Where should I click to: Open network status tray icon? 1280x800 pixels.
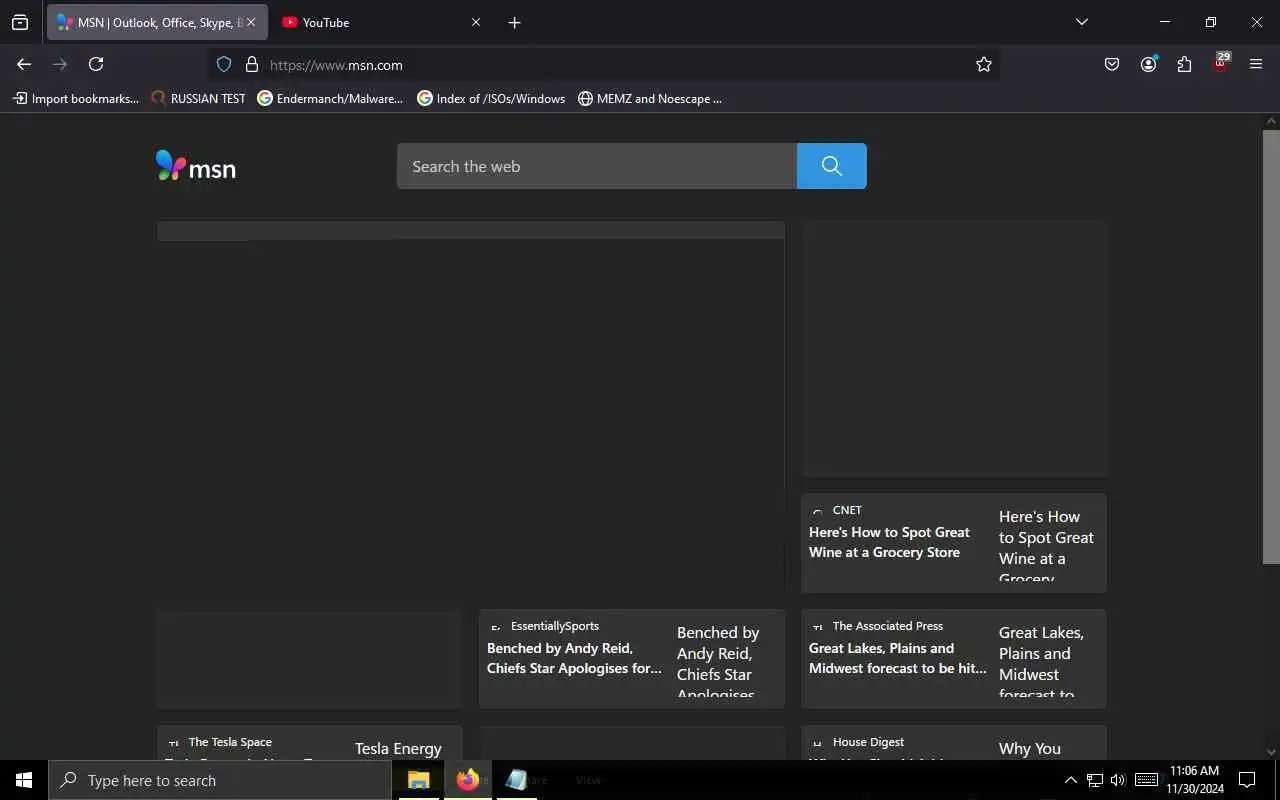click(x=1095, y=780)
